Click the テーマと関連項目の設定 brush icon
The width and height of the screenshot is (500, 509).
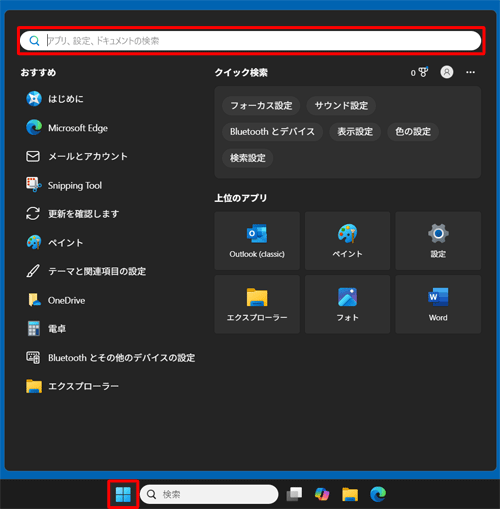pos(33,271)
